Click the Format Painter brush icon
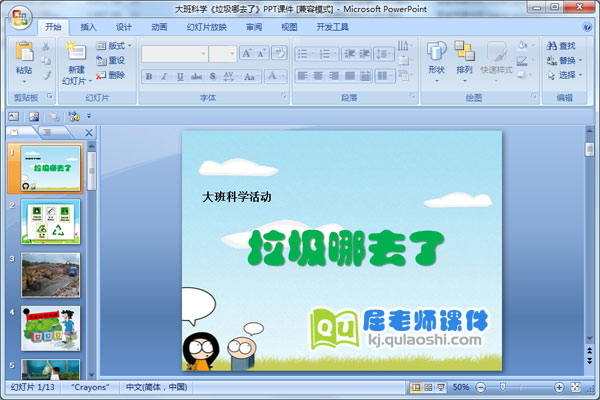 coord(46,75)
